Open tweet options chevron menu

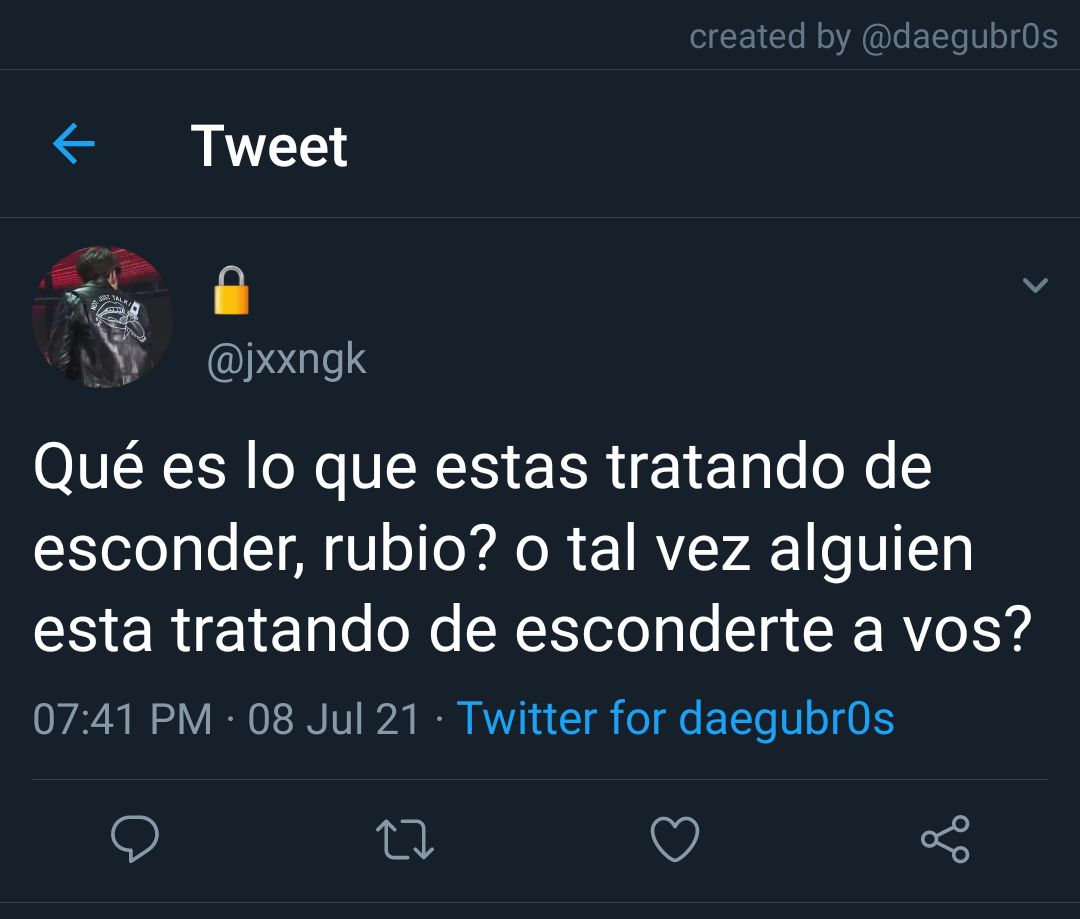(1035, 285)
